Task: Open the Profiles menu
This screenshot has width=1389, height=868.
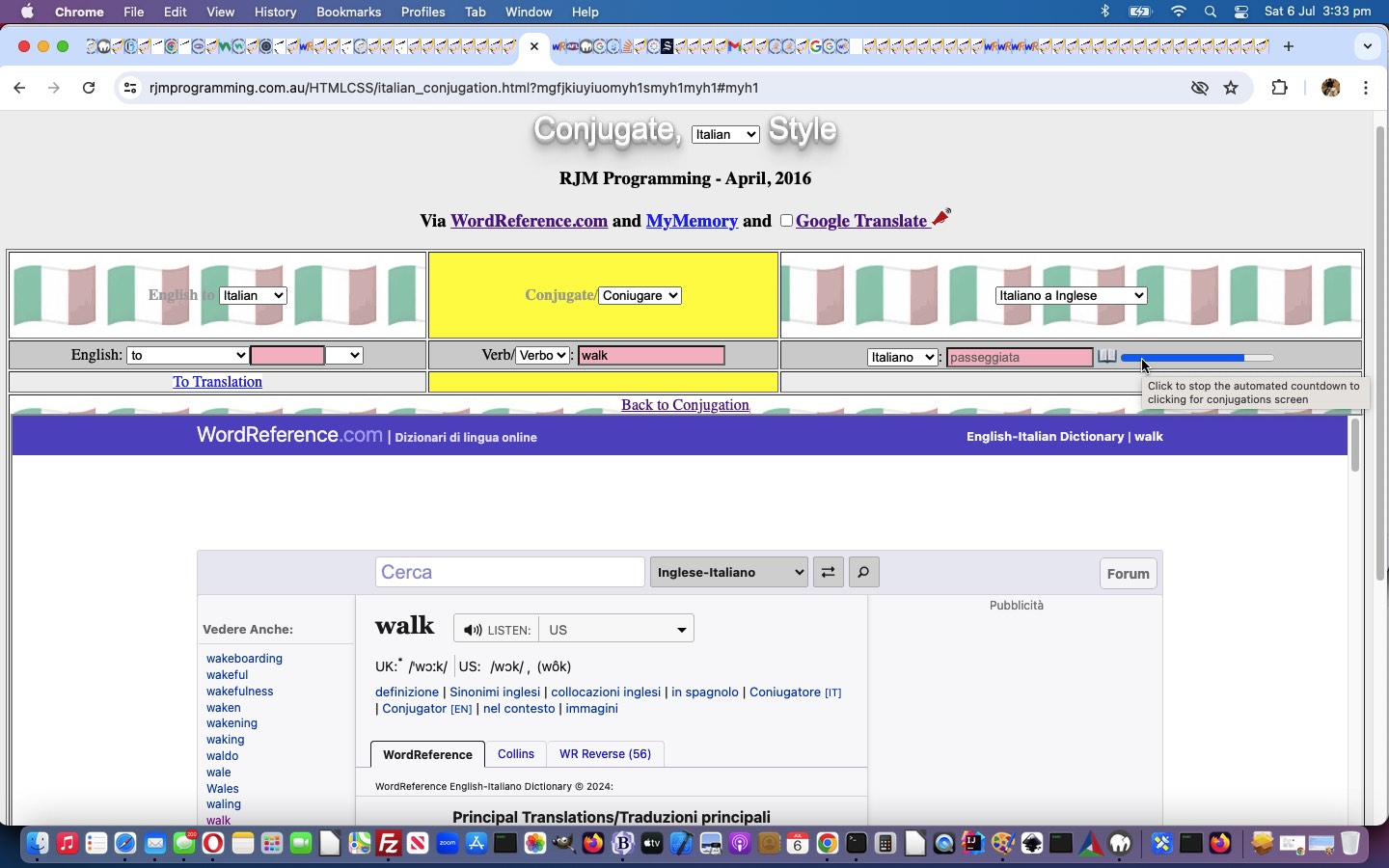Action: pyautogui.click(x=422, y=12)
